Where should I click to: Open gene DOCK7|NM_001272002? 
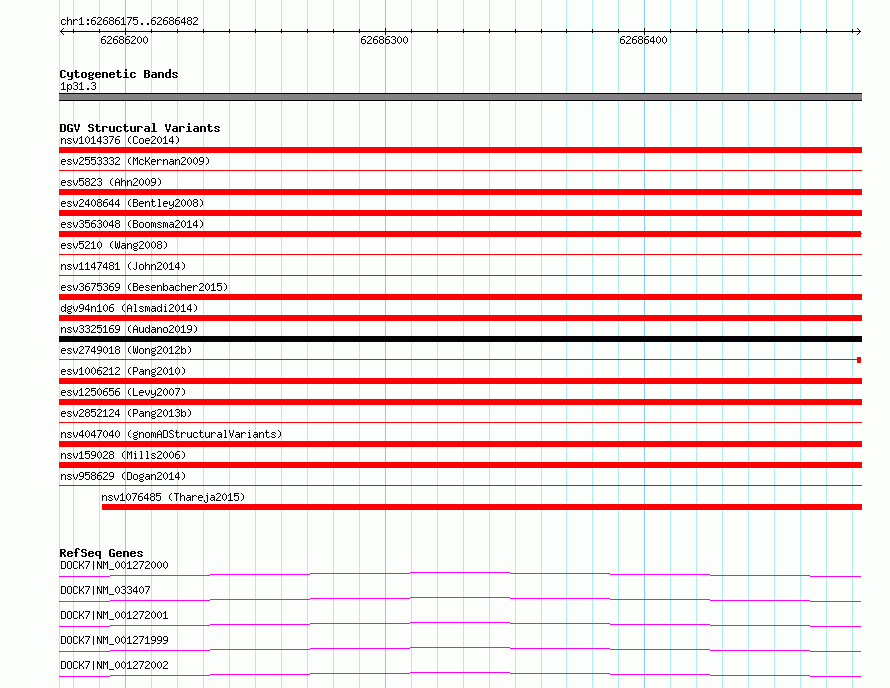click(114, 665)
